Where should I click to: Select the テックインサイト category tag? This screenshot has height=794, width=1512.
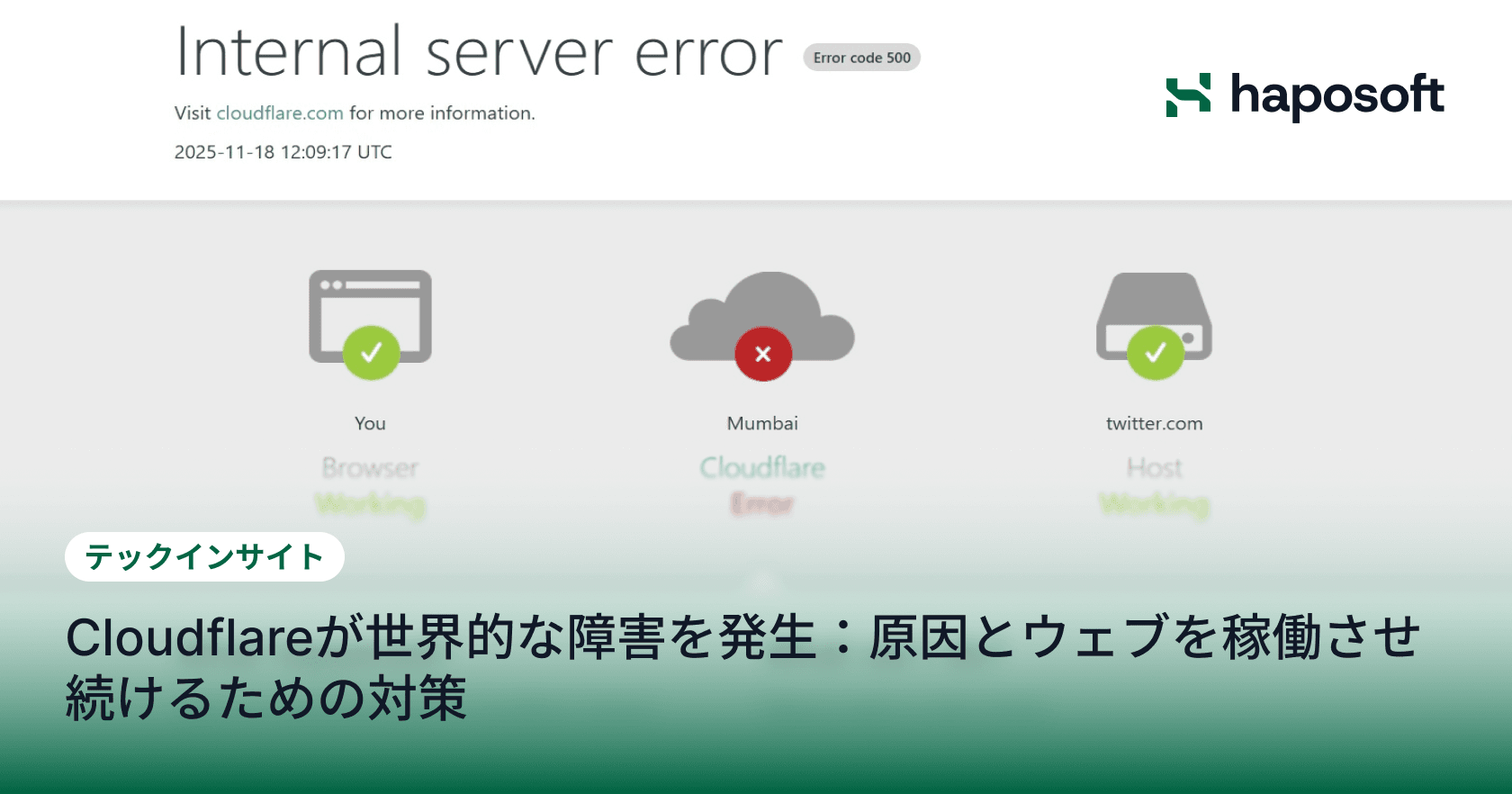point(204,556)
